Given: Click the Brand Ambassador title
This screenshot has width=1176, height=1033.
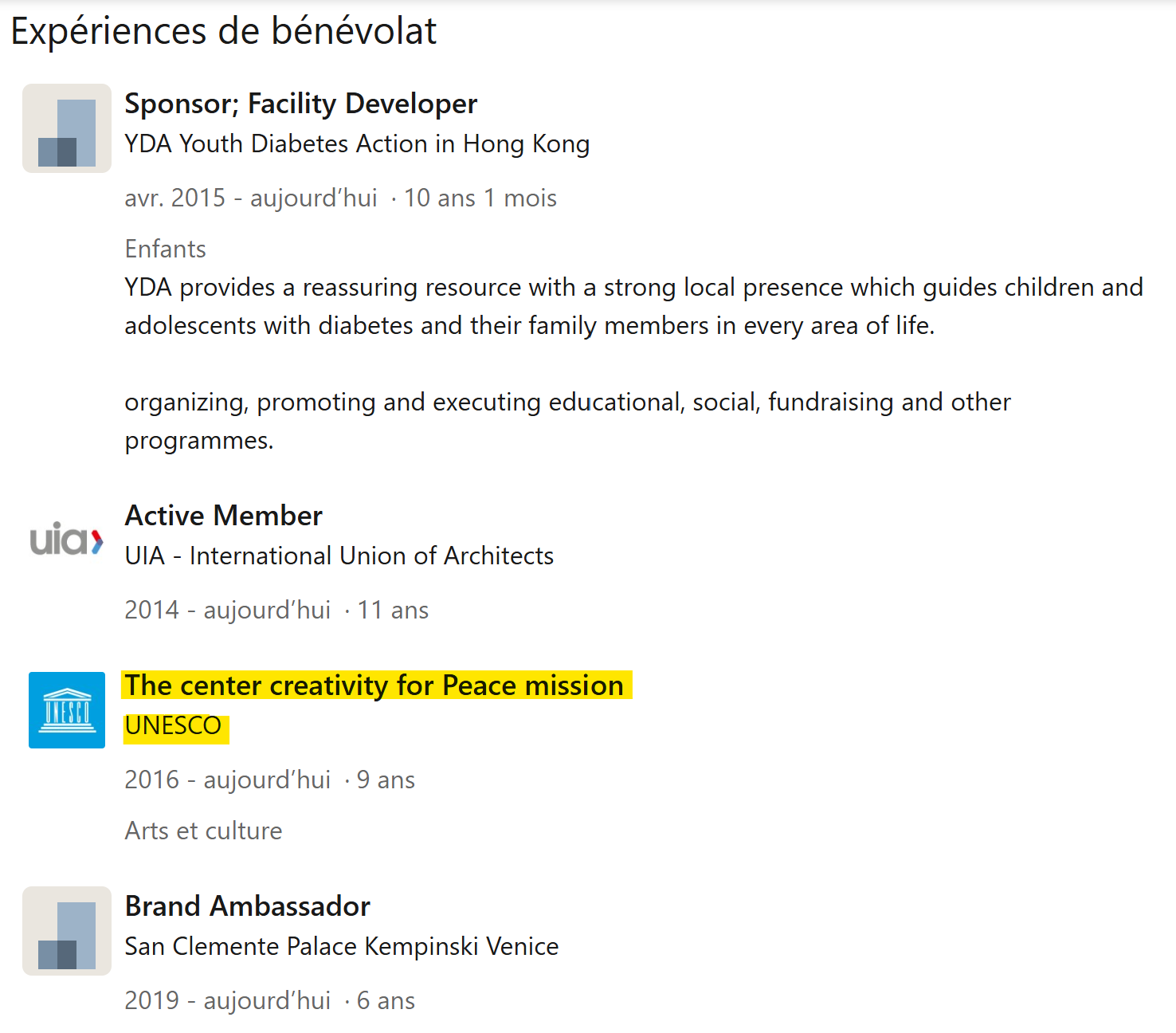Looking at the screenshot, I should click(247, 906).
